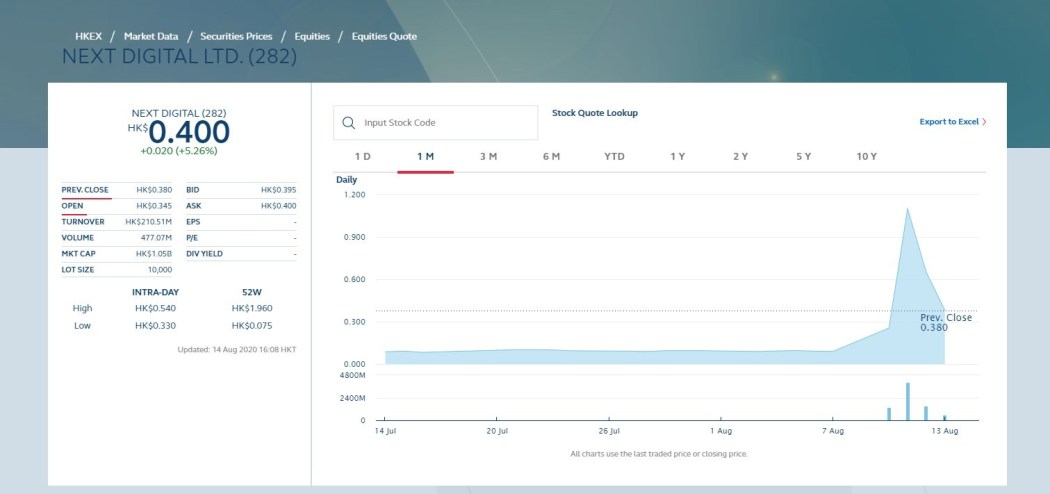
Task: Click 52W low HK$0.075
Action: (252, 326)
